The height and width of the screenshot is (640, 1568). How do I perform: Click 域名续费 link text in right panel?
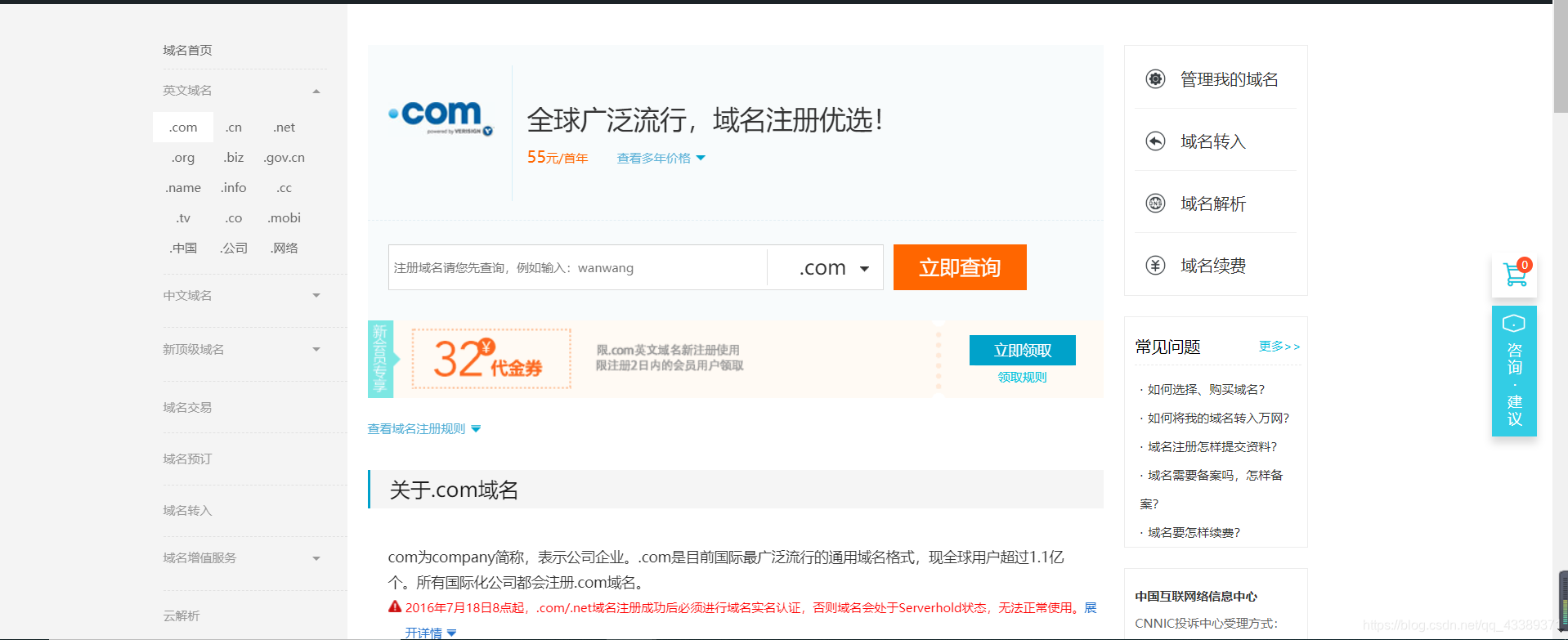(1213, 266)
